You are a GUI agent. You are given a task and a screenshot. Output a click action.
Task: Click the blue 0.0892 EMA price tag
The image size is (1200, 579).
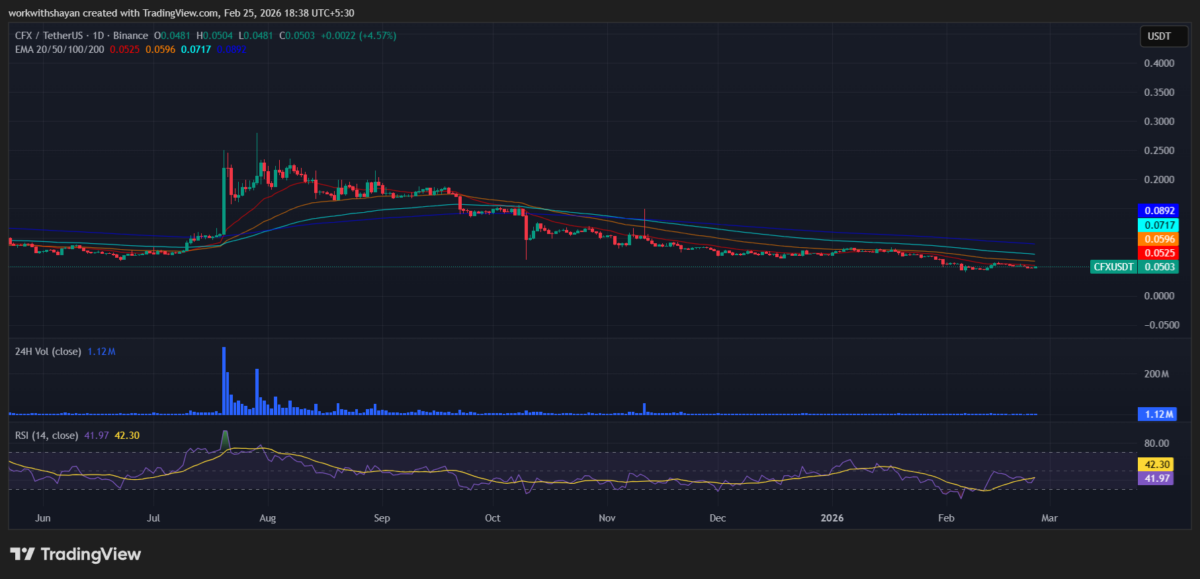(x=1156, y=211)
